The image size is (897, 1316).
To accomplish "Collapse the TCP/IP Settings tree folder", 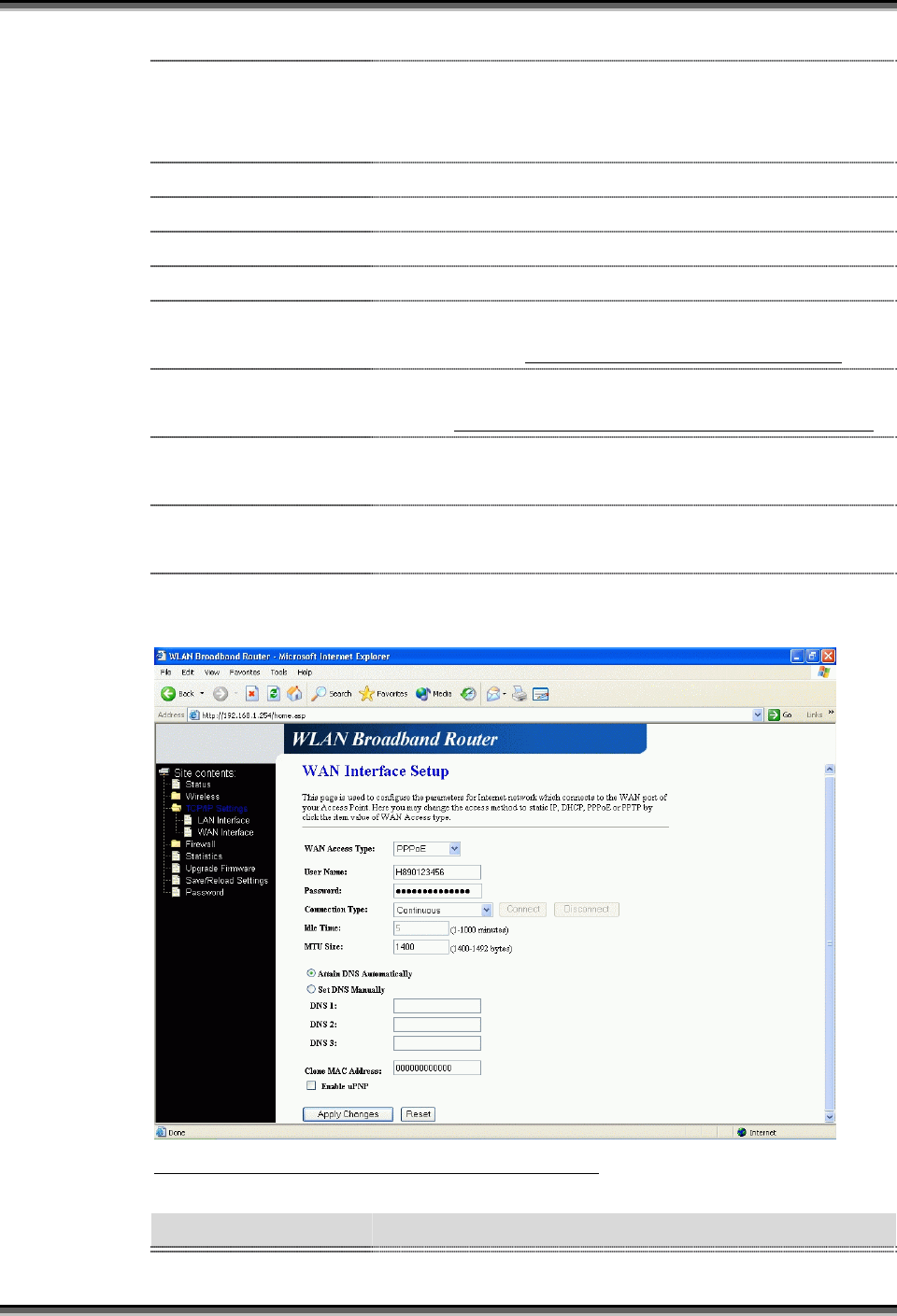I will coord(176,809).
